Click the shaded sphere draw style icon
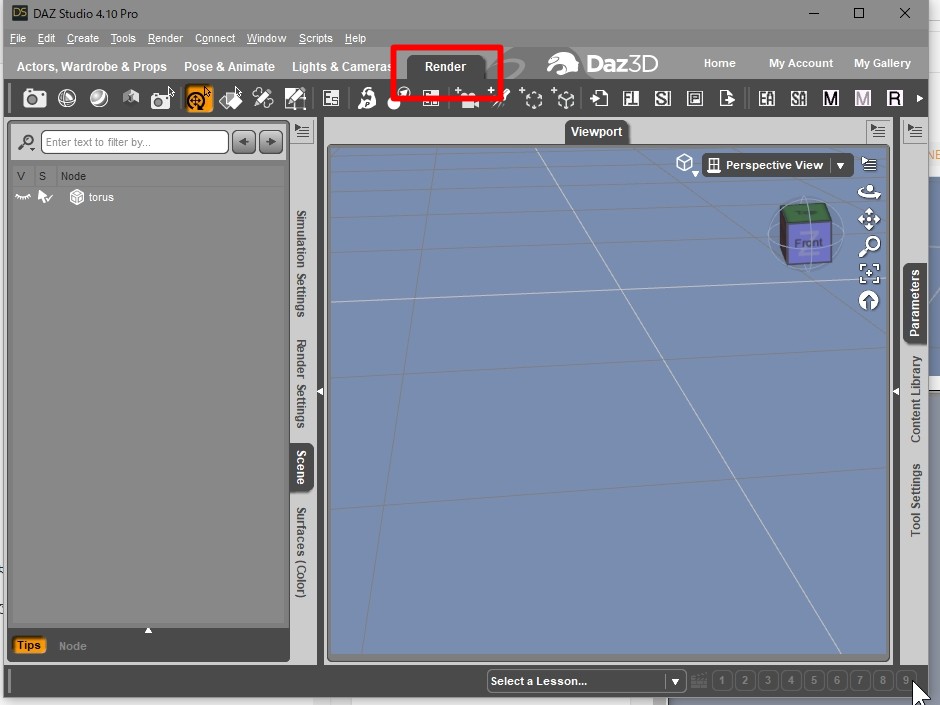The height and width of the screenshot is (705, 940). (99, 98)
